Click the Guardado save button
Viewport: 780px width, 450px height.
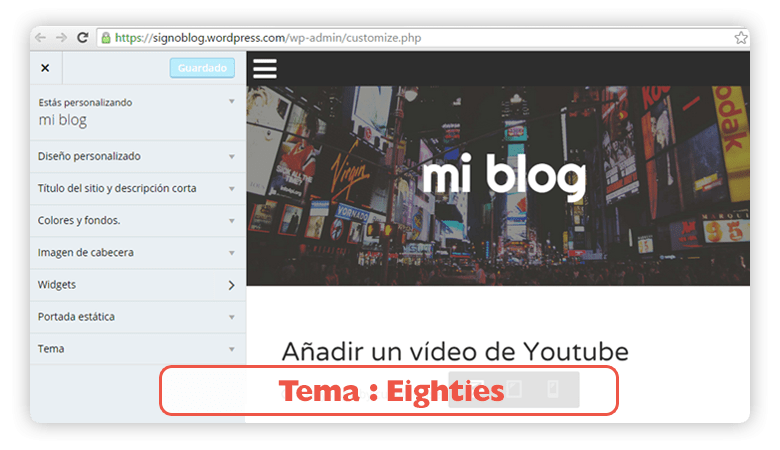pos(202,68)
